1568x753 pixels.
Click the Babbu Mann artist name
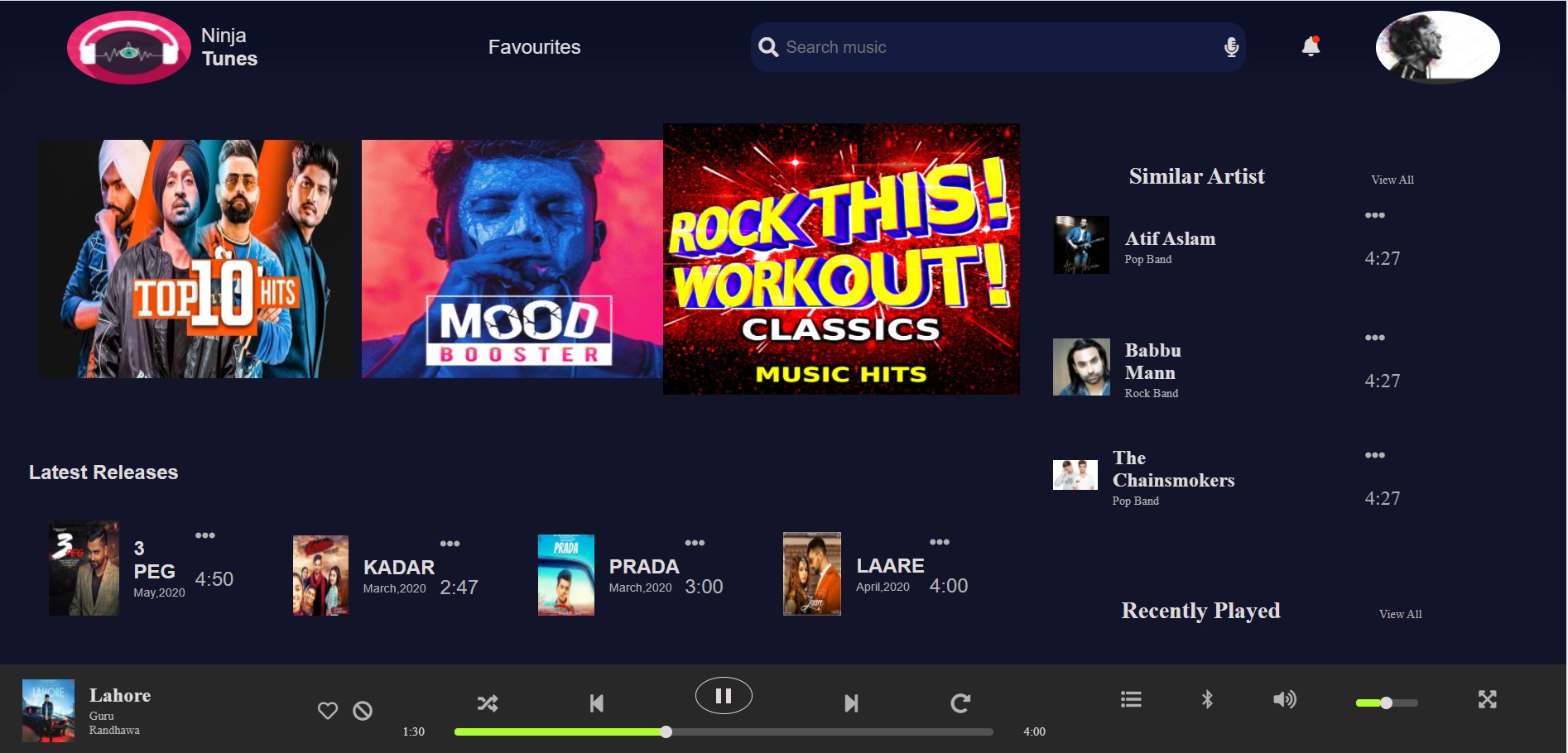pos(1152,362)
